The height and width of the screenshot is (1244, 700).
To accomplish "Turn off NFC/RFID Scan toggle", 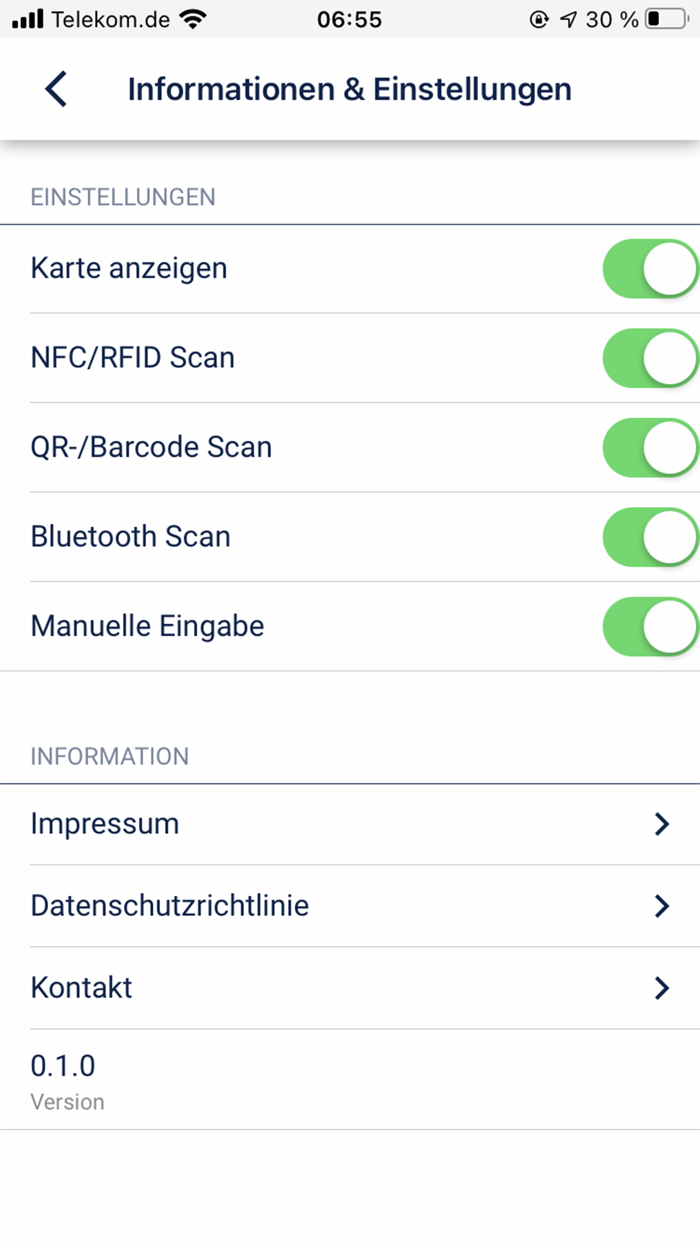I will click(x=650, y=358).
